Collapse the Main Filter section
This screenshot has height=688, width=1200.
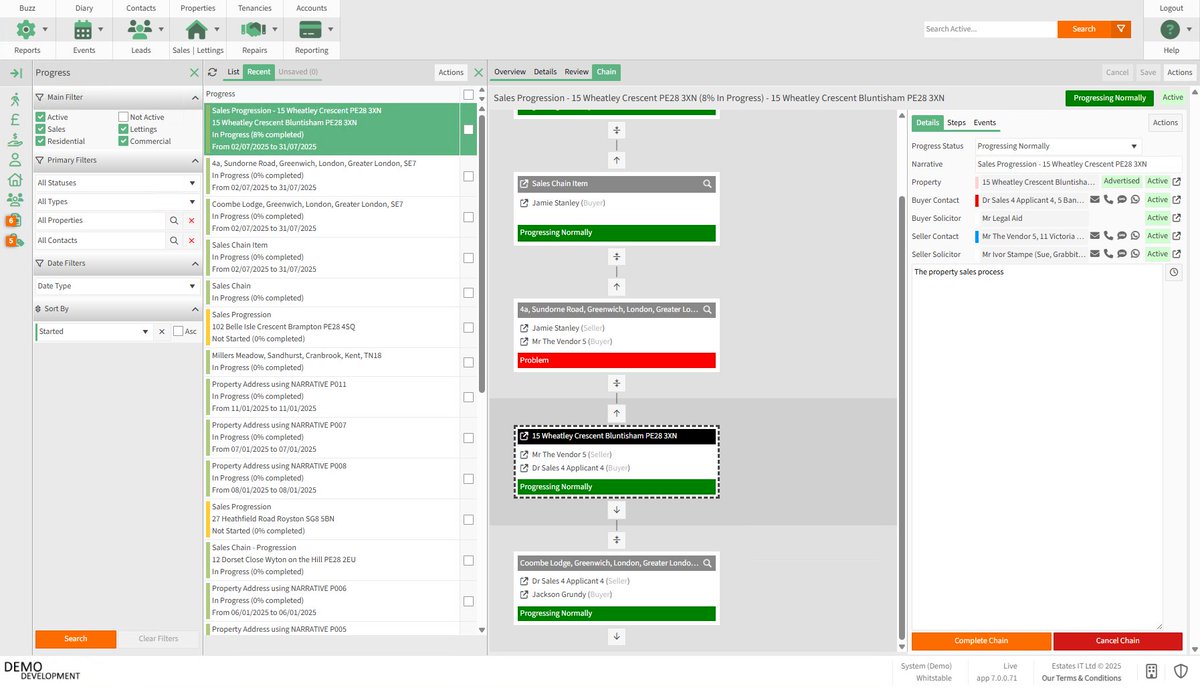pyautogui.click(x=194, y=97)
